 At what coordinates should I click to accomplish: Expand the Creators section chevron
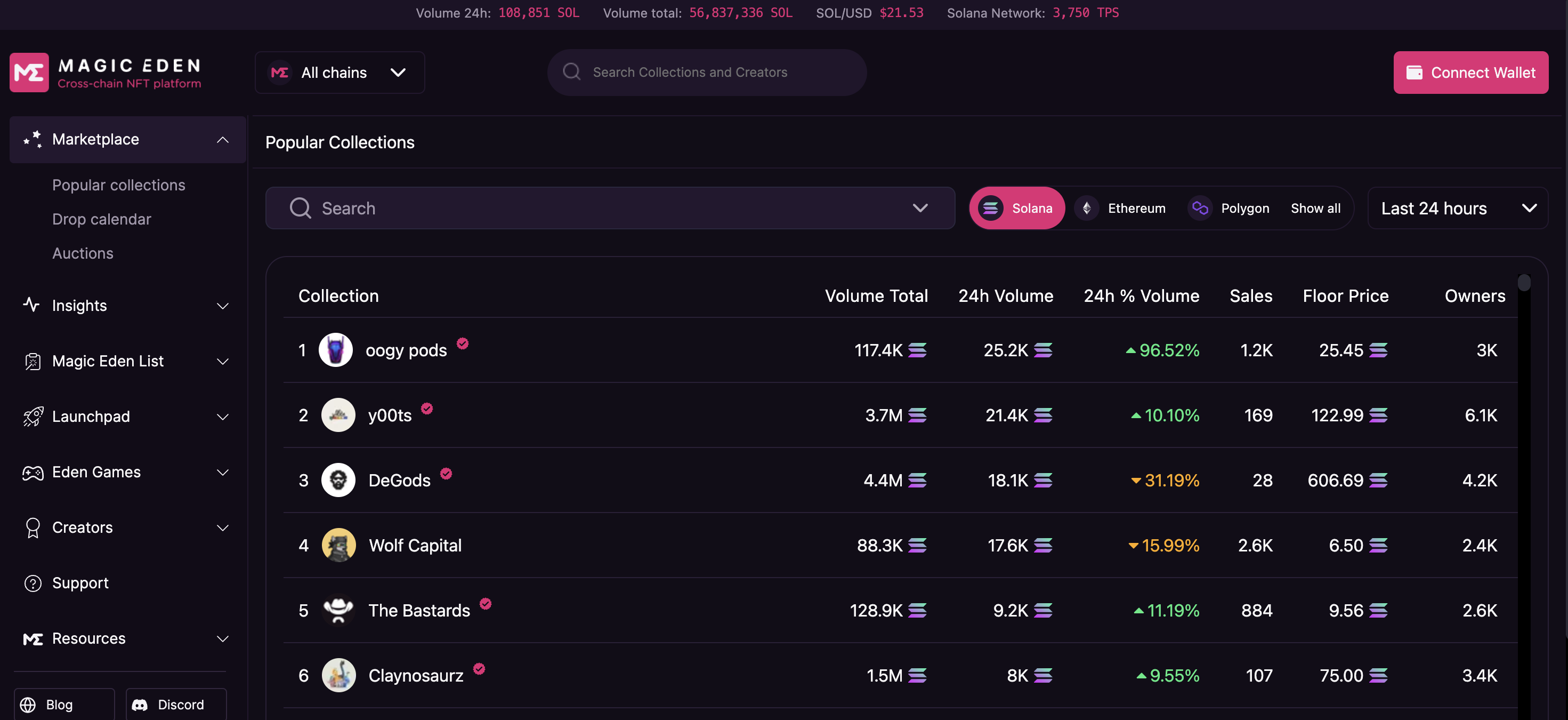click(x=223, y=527)
